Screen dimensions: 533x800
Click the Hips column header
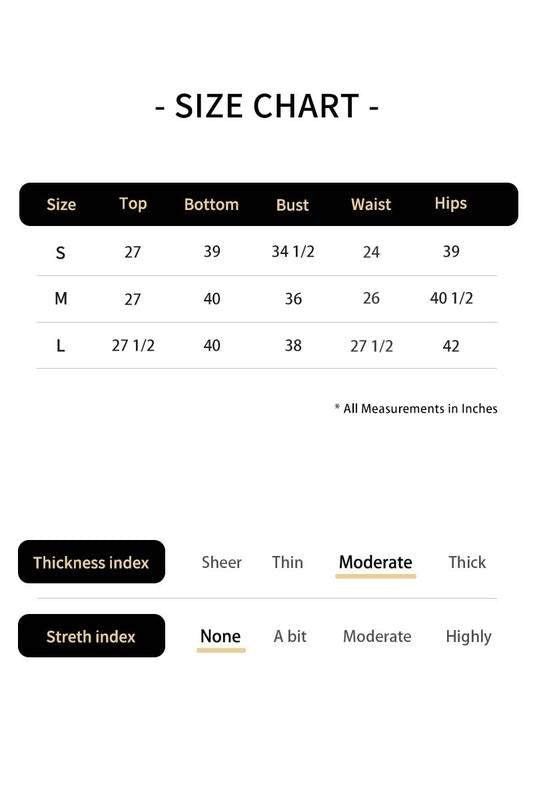[x=451, y=204]
